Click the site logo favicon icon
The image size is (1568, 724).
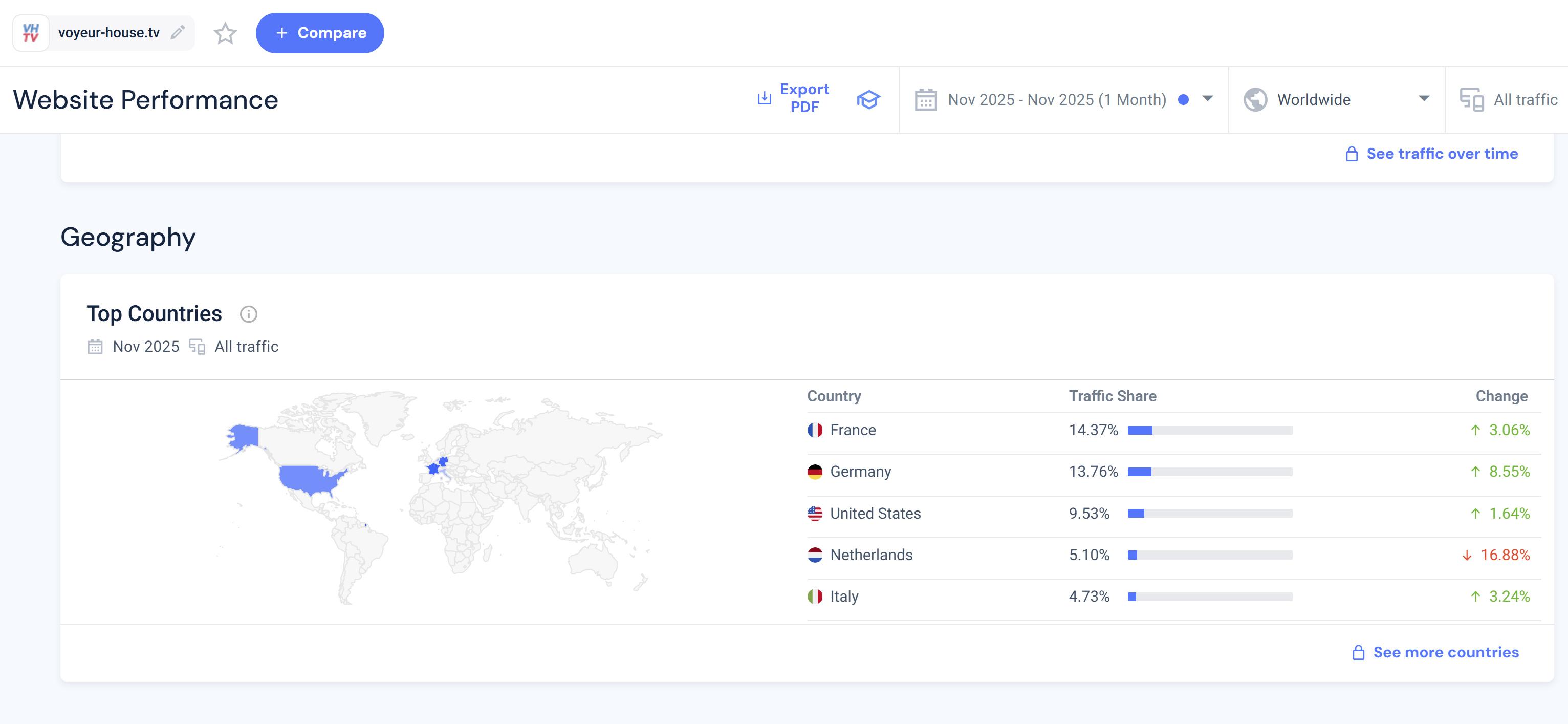tap(30, 33)
